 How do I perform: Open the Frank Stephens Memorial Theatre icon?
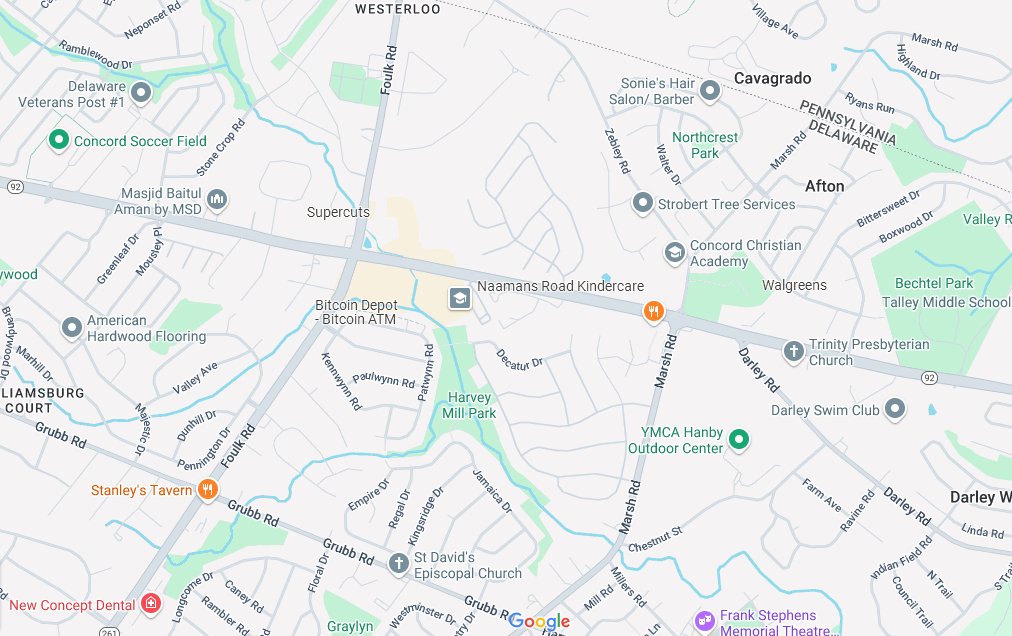[x=705, y=621]
